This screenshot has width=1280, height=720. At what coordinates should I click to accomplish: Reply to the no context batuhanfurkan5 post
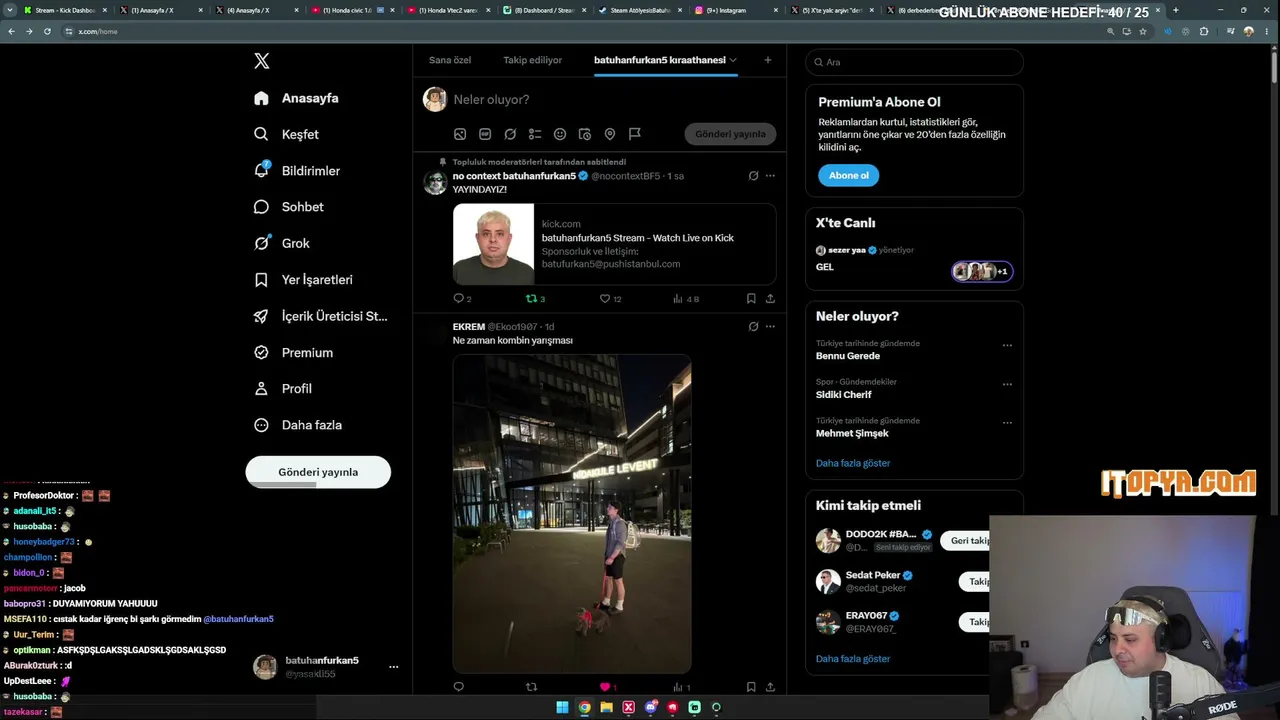[462, 298]
